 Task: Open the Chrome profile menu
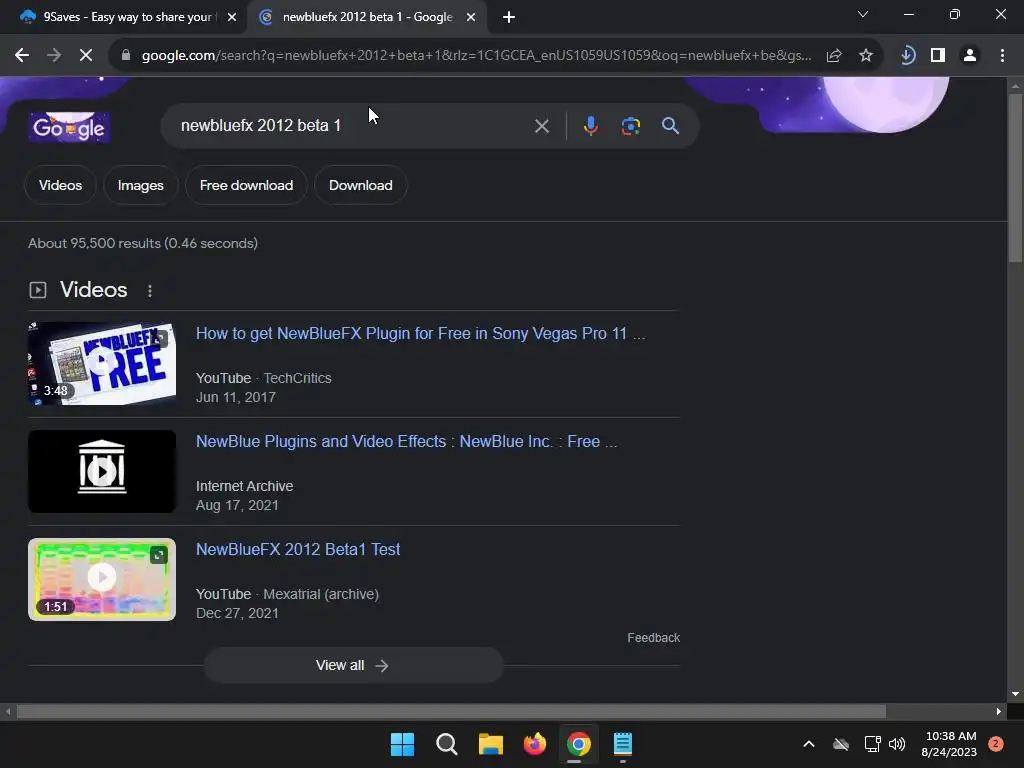coord(970,56)
